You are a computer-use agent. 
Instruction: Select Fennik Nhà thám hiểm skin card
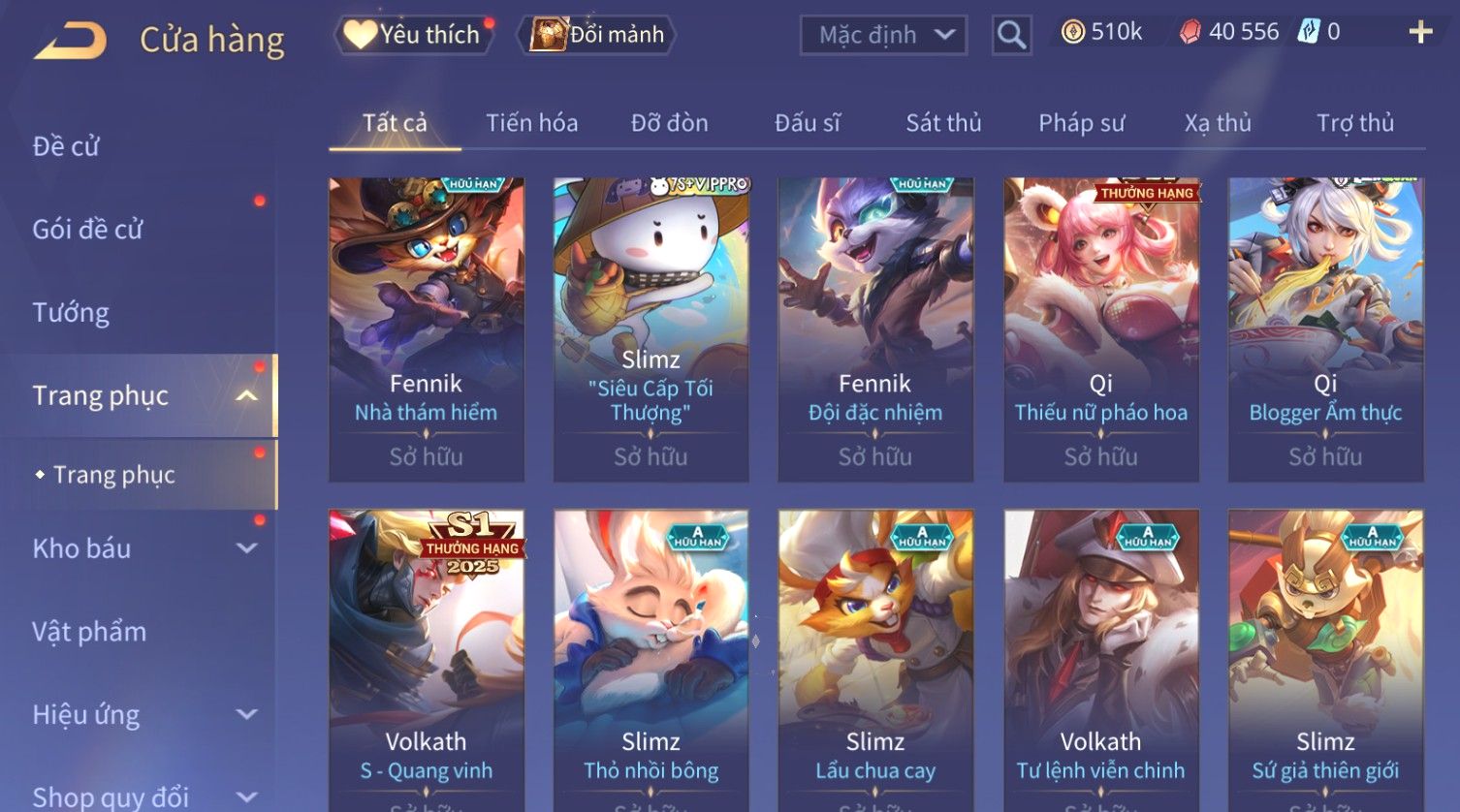coord(427,329)
